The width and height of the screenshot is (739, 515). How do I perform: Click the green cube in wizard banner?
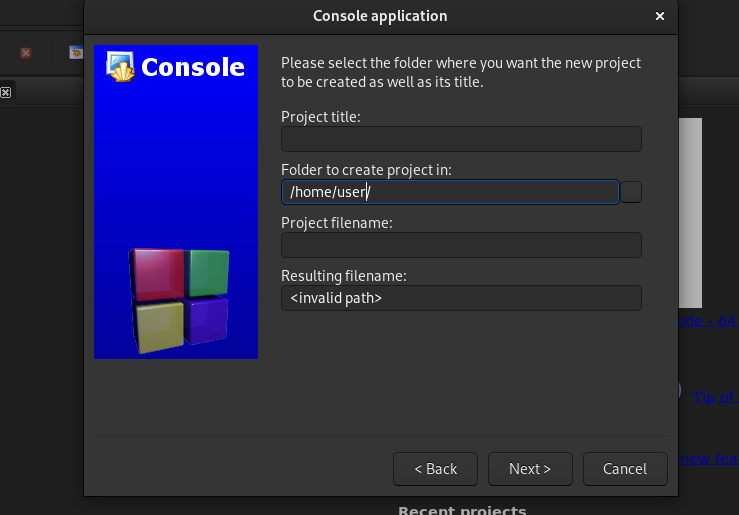click(x=208, y=272)
